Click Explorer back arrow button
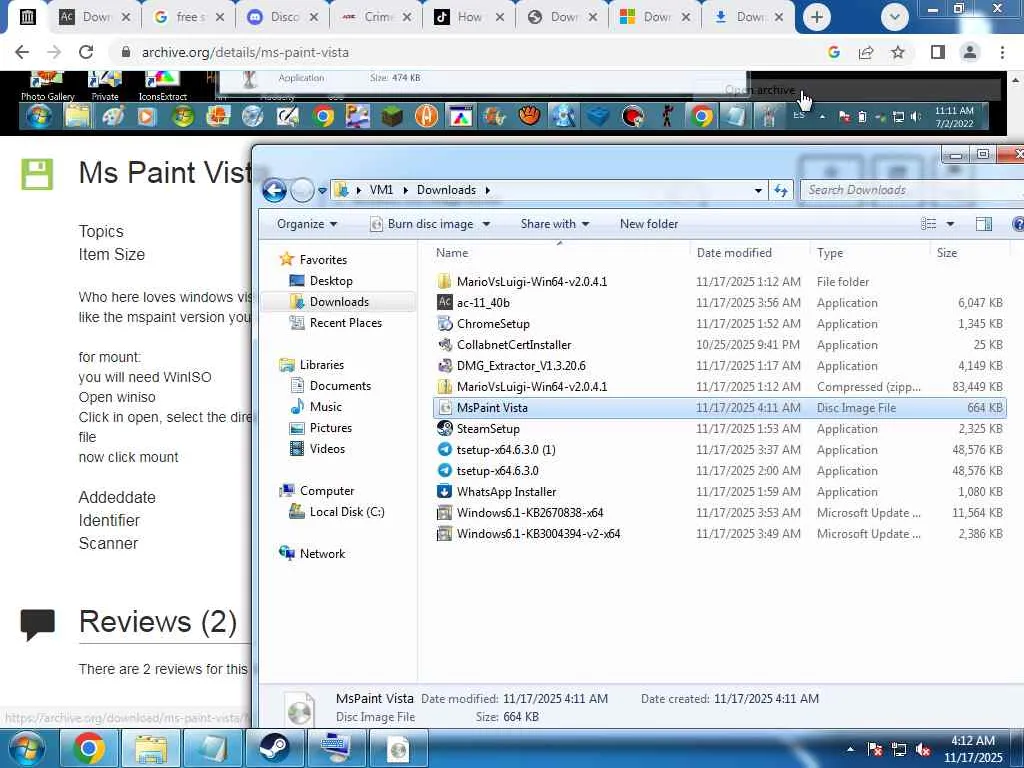This screenshot has width=1024, height=768. click(274, 190)
